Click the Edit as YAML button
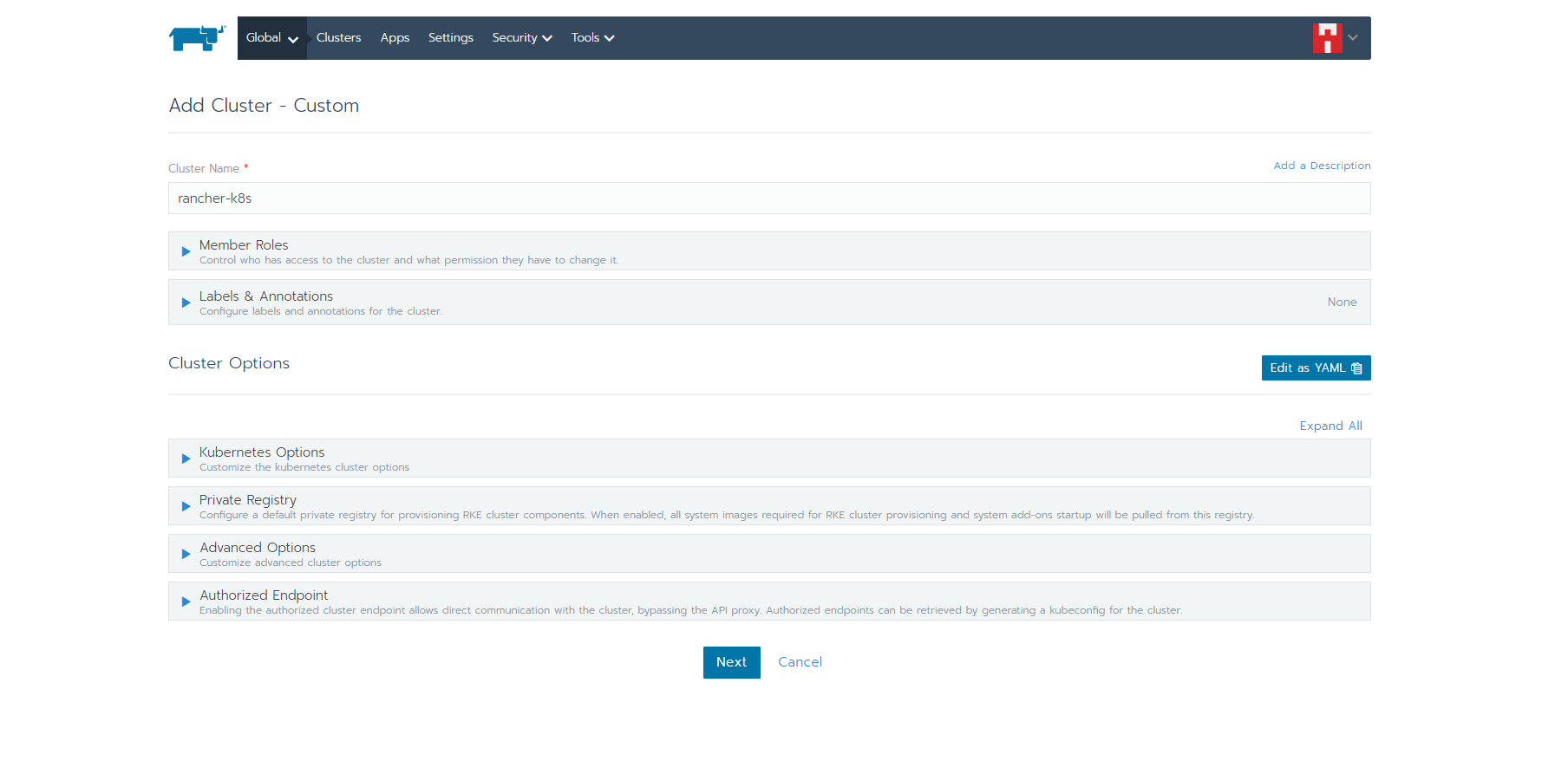The width and height of the screenshot is (1568, 774). click(x=1316, y=368)
